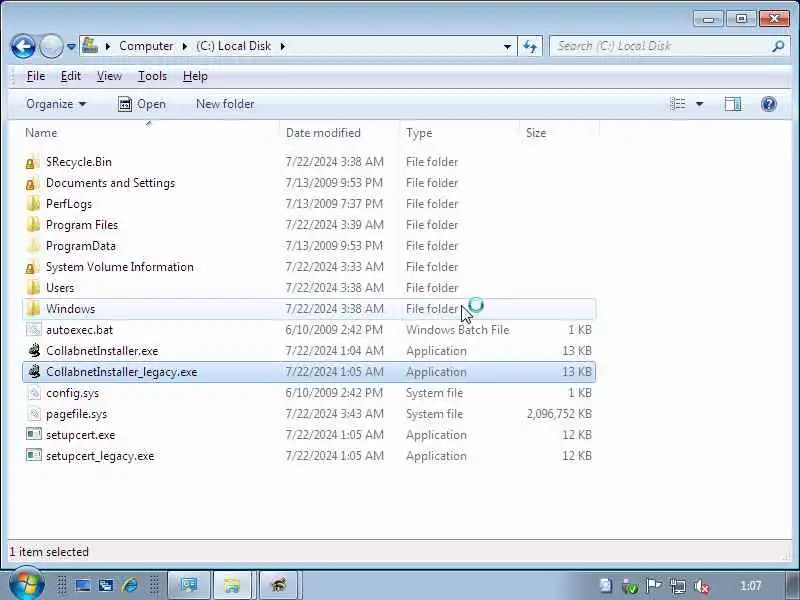Select the setupcert.exe application icon

34,435
